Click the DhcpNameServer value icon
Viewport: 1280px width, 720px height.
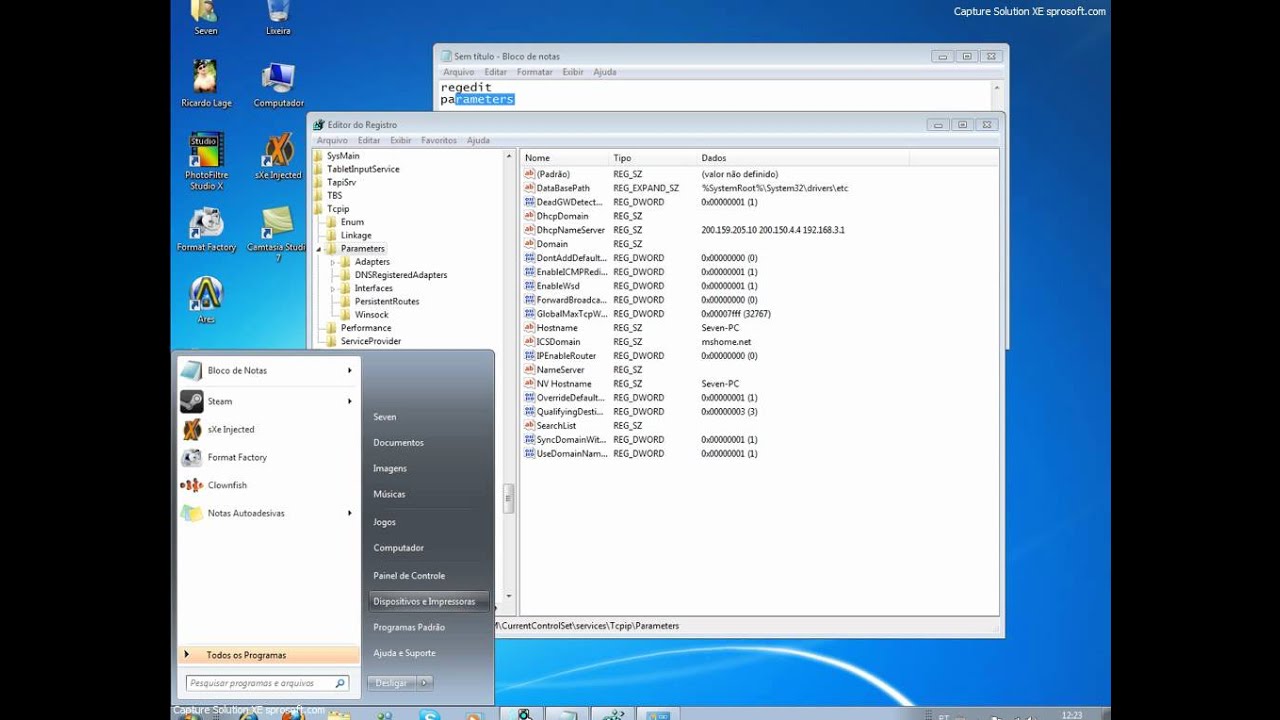coord(530,230)
